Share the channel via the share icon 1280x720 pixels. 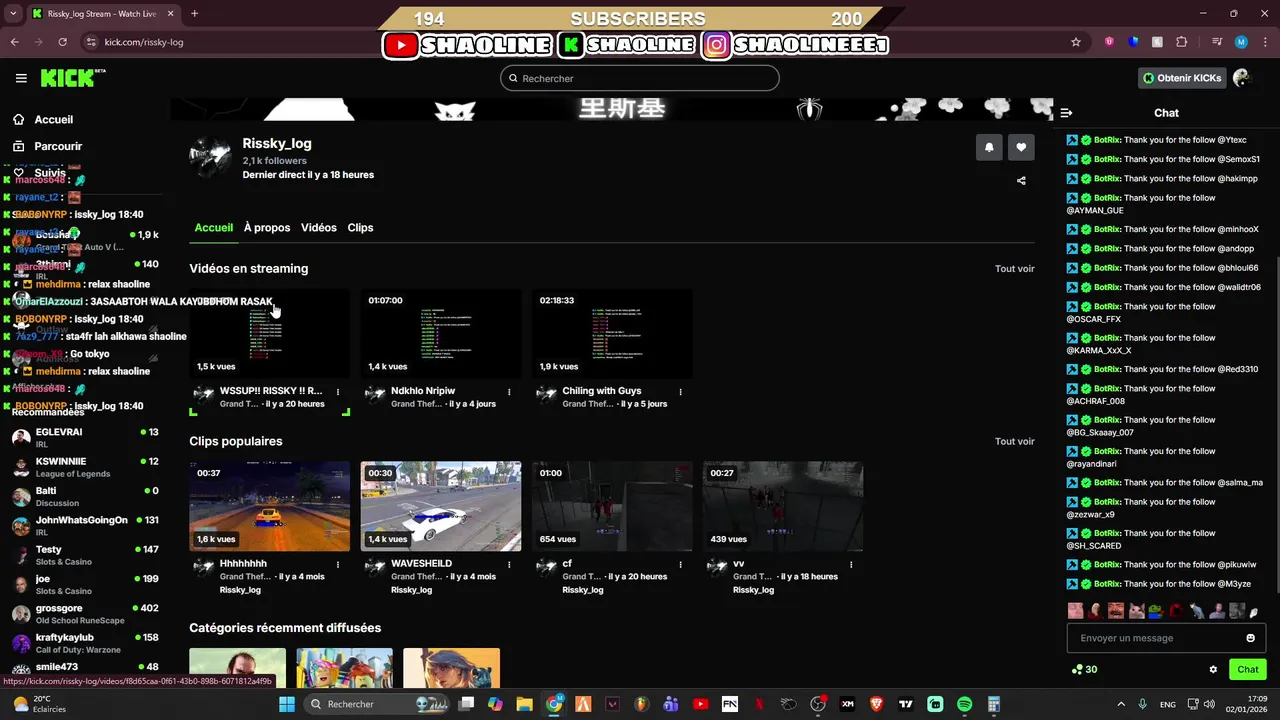click(x=1021, y=181)
